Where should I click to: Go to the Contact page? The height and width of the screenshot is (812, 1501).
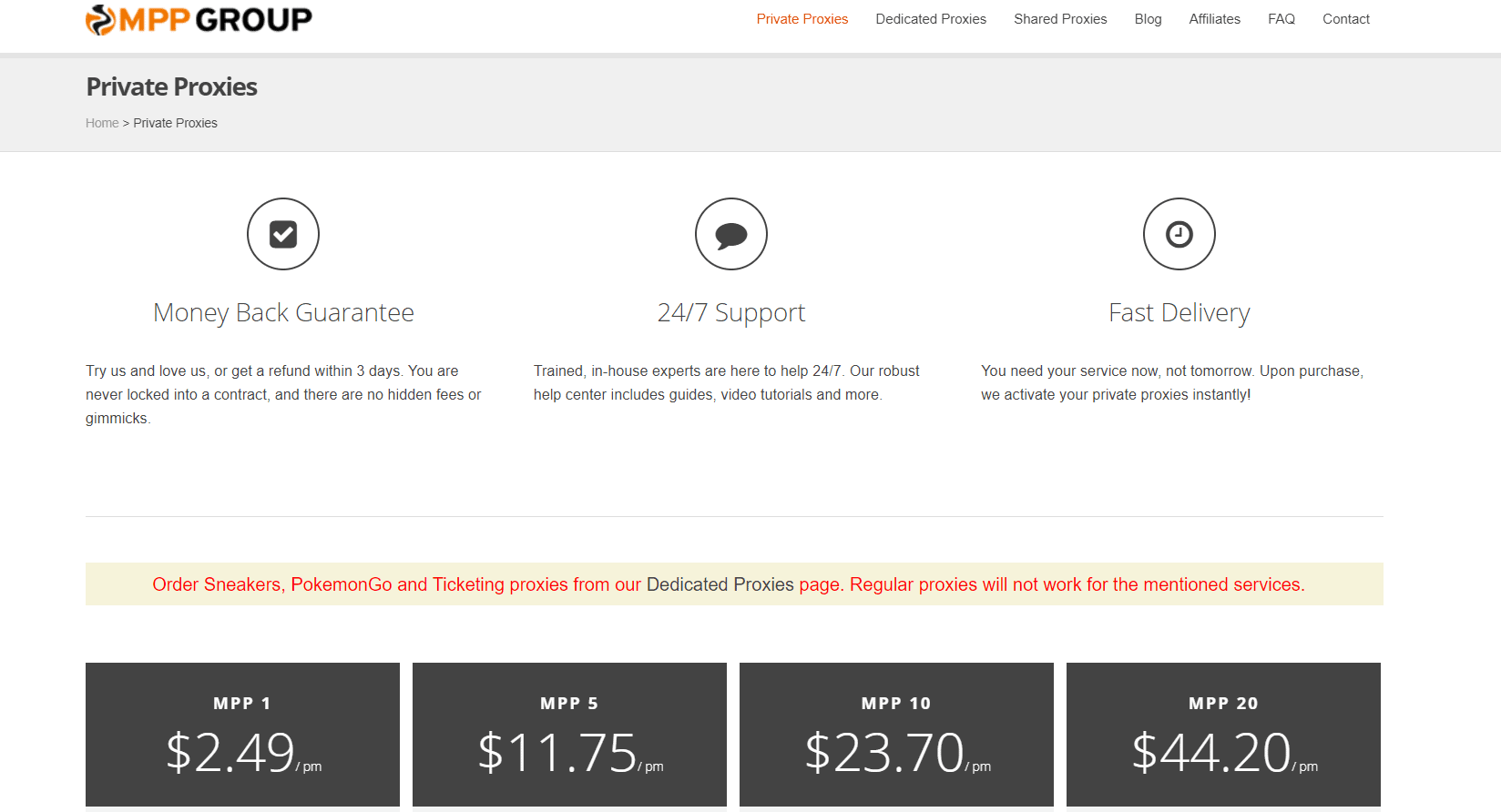pyautogui.click(x=1346, y=19)
